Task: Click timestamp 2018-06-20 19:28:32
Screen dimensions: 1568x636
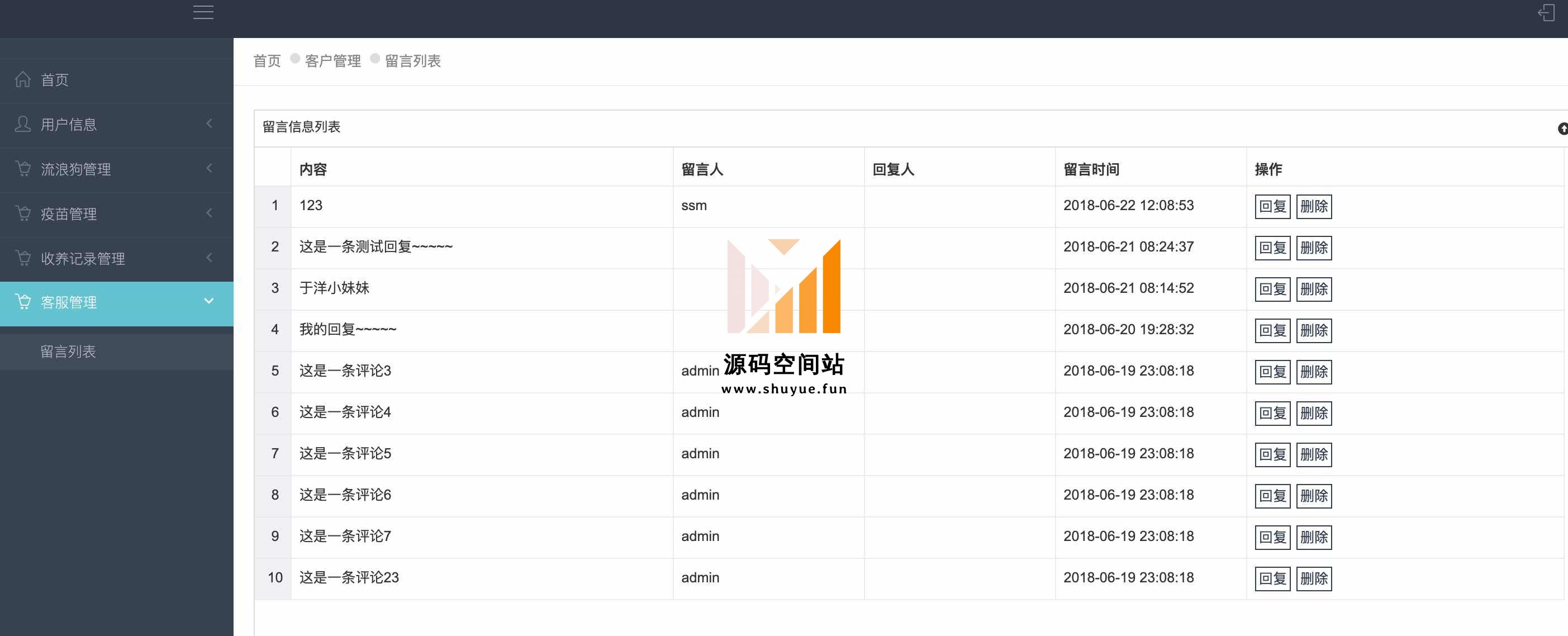Action: pyautogui.click(x=1129, y=329)
